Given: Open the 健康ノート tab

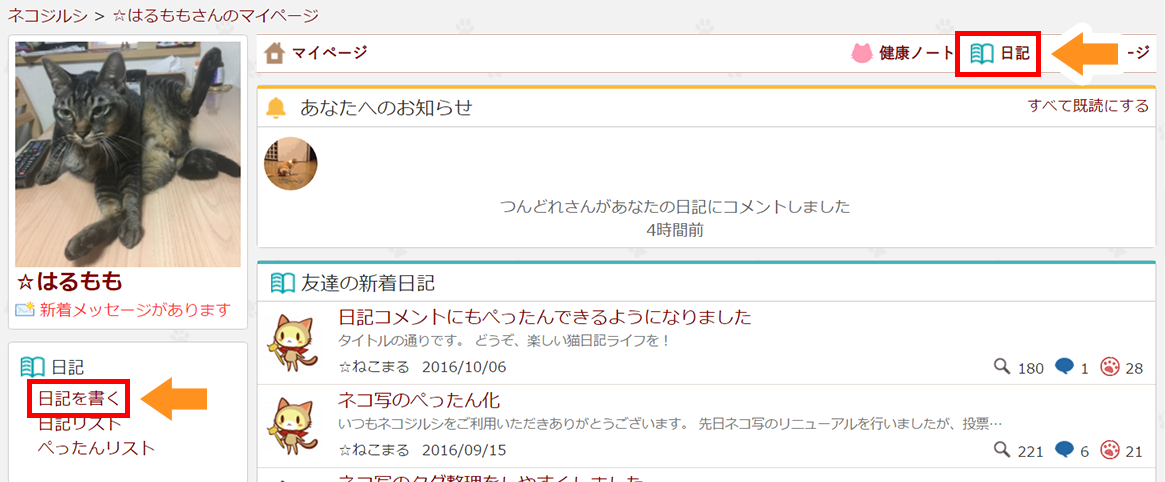Looking at the screenshot, I should click(x=916, y=53).
